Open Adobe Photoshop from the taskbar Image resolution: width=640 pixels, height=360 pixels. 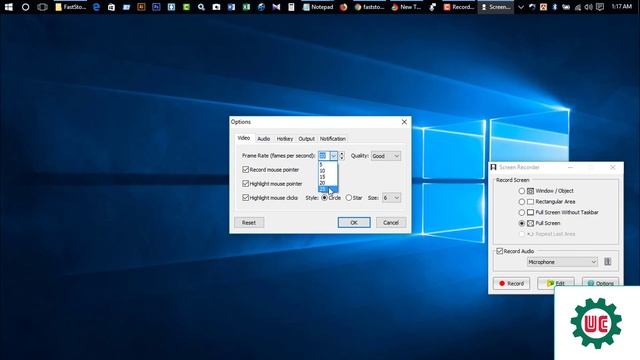156,7
